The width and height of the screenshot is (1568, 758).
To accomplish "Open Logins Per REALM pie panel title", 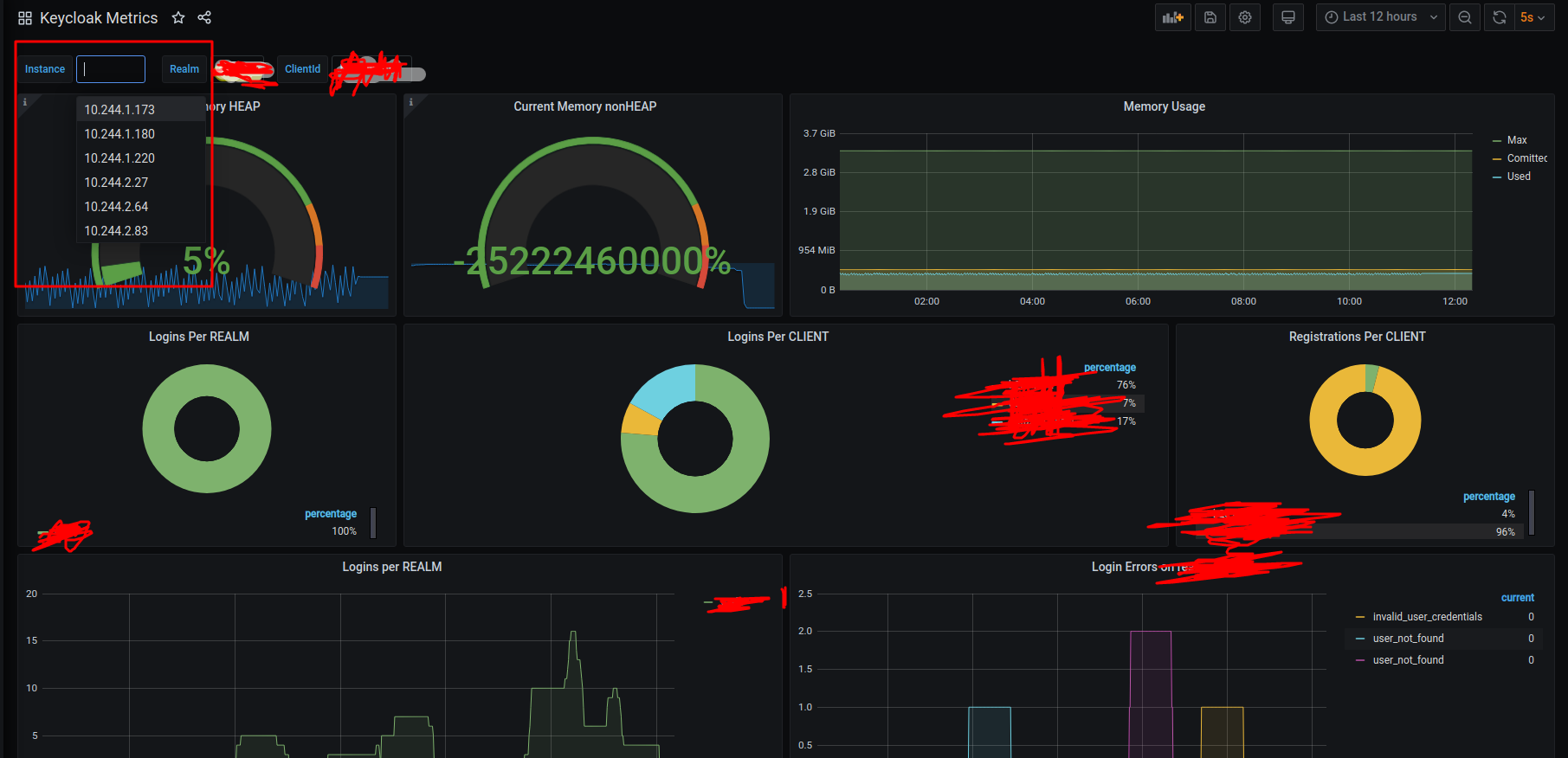I will coord(199,337).
